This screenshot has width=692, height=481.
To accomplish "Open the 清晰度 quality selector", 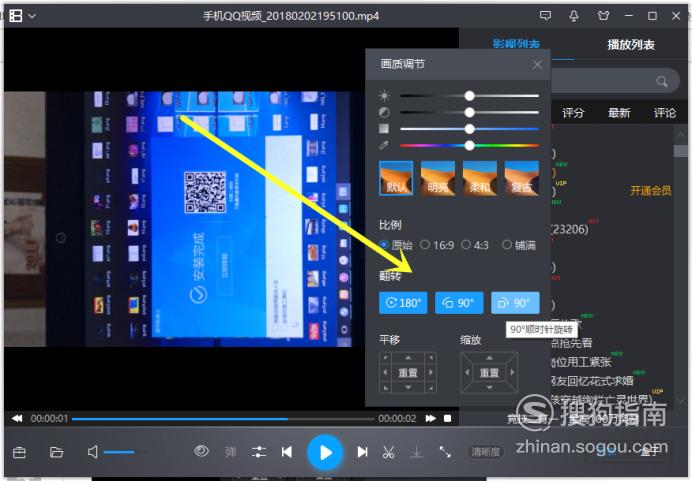I will 485,452.
